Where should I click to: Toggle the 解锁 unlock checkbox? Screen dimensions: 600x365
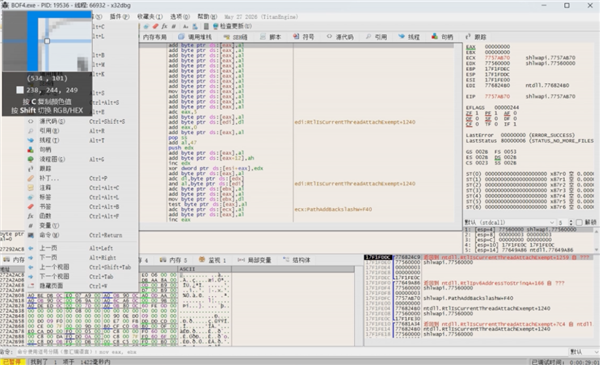tap(579, 222)
